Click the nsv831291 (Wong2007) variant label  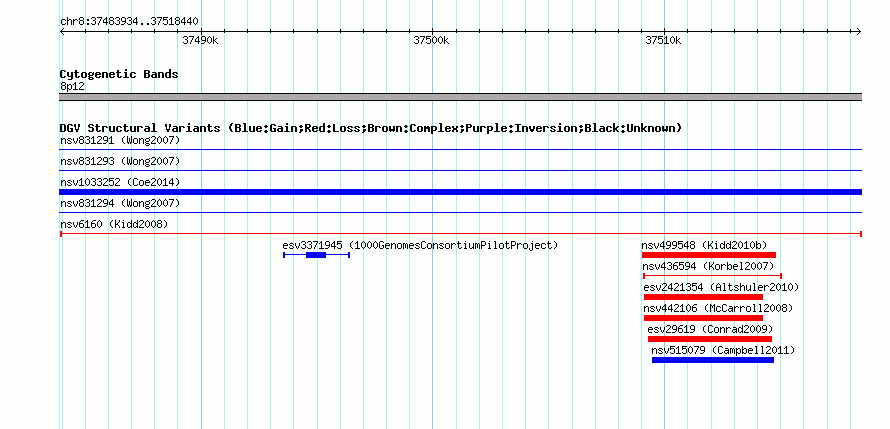coord(120,140)
